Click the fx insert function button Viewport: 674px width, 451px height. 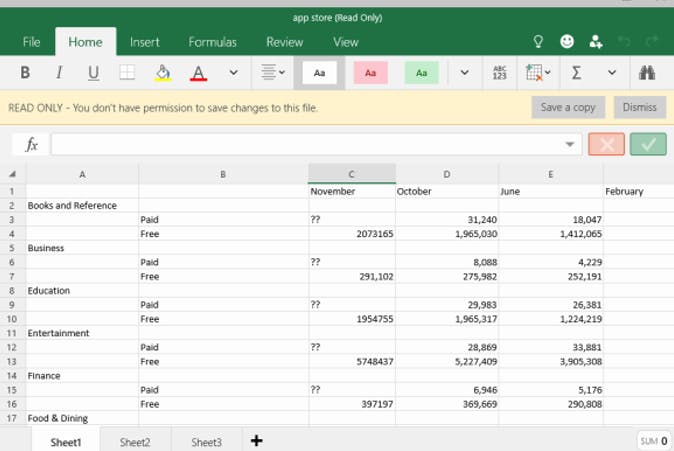[x=31, y=144]
